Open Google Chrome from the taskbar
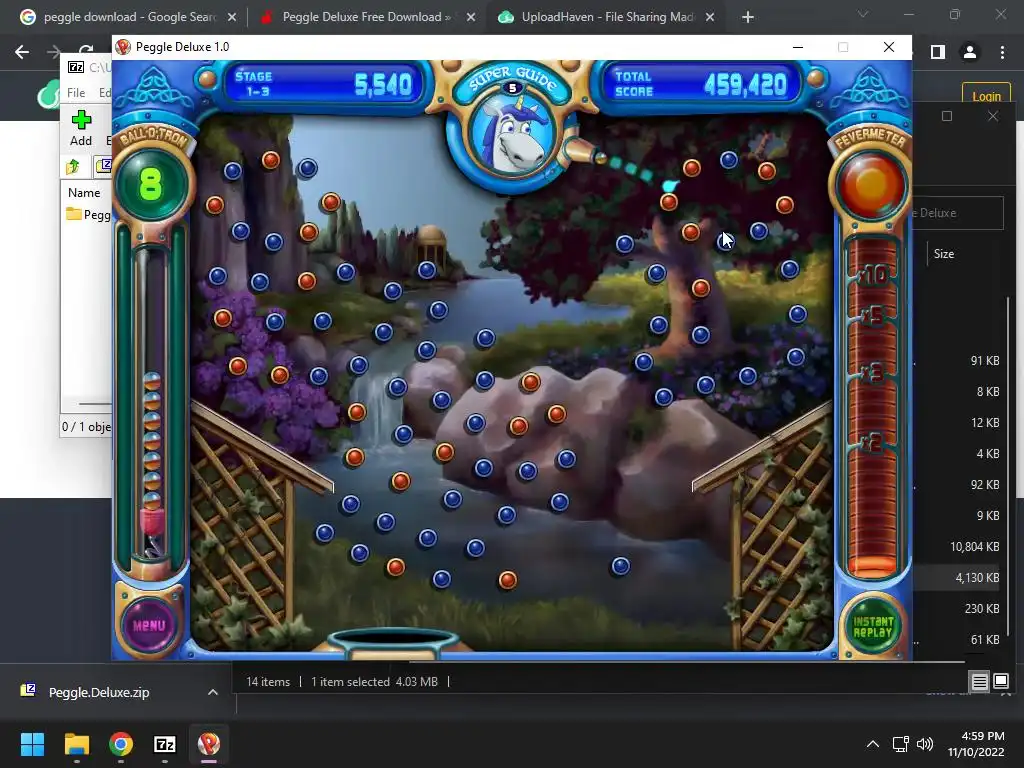The width and height of the screenshot is (1024, 768). (121, 744)
